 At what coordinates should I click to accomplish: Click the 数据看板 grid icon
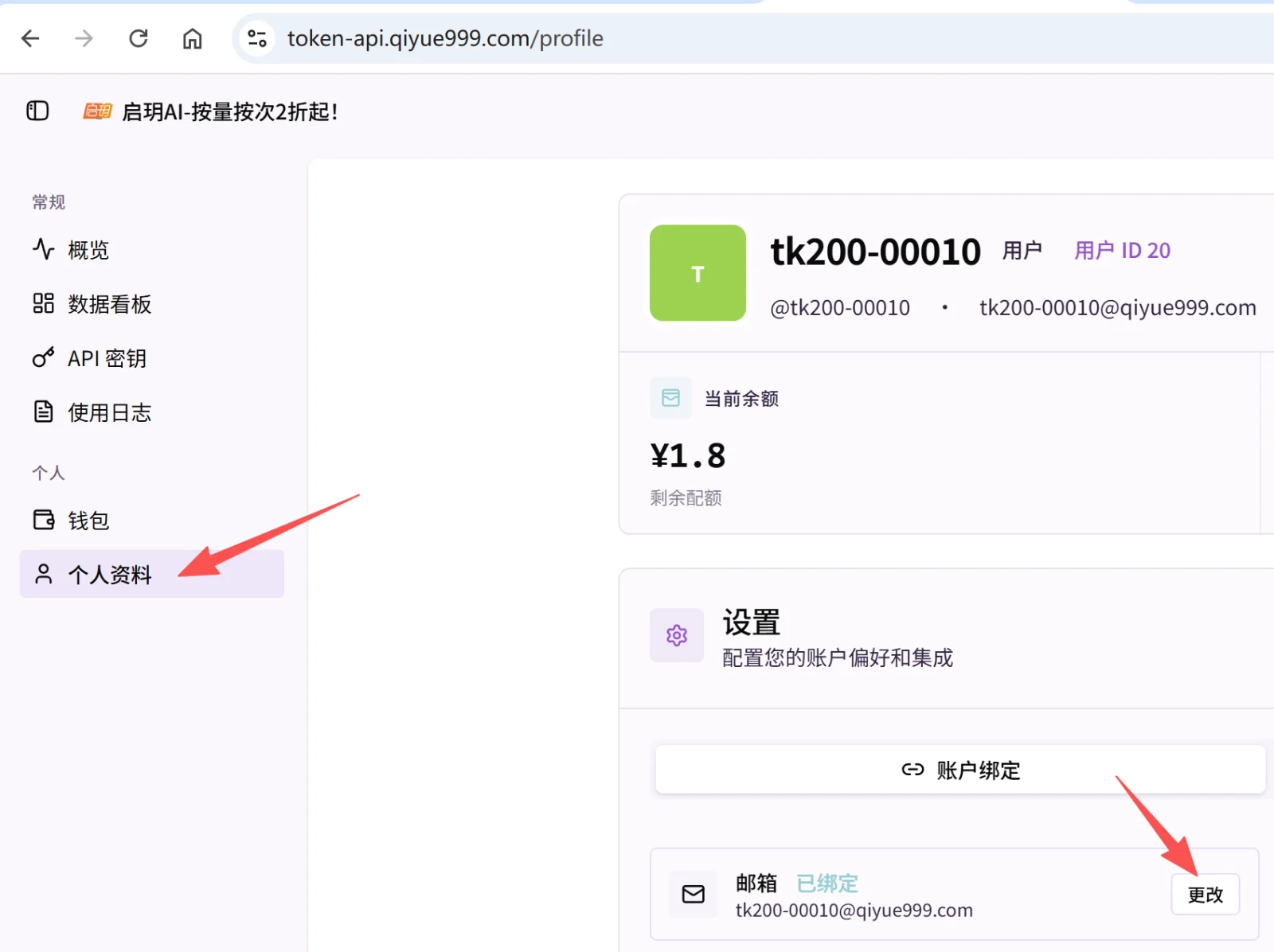43,303
